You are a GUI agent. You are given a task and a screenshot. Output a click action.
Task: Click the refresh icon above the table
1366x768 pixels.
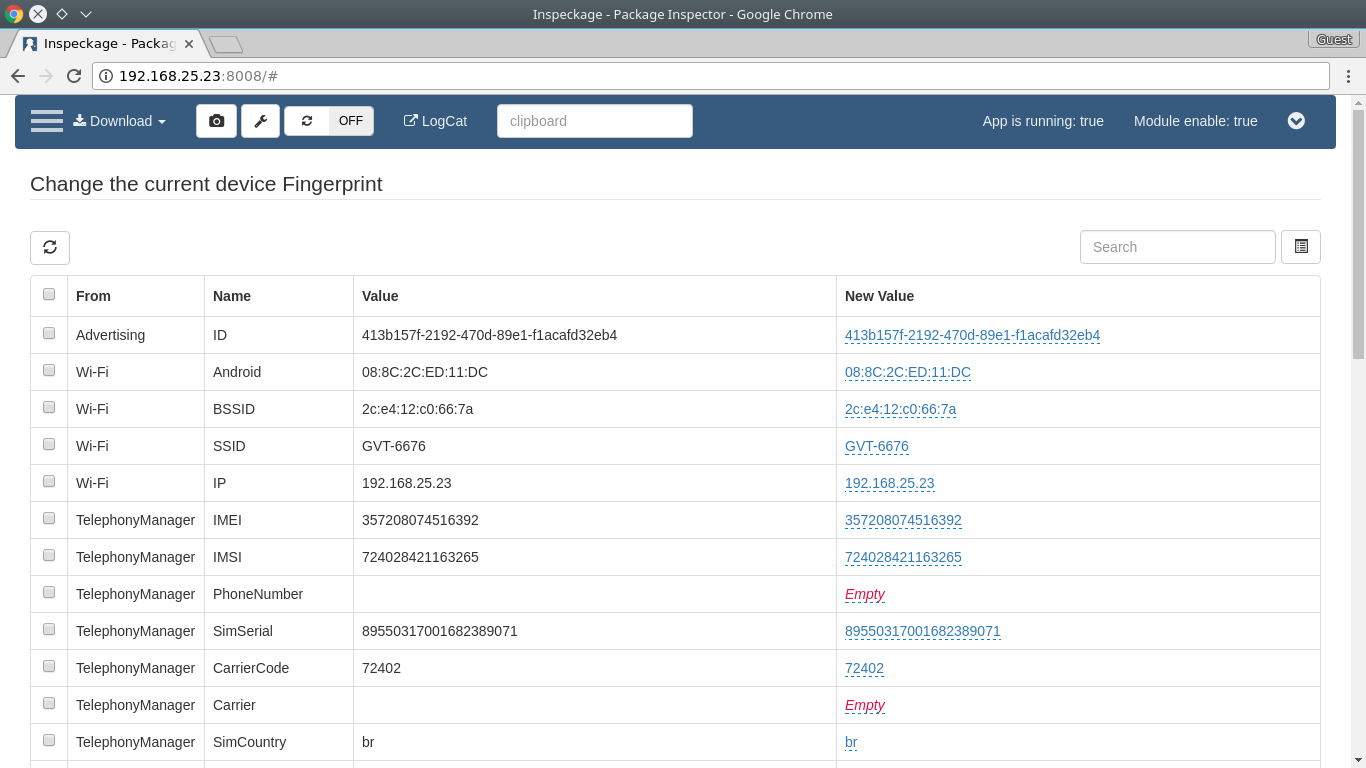[x=50, y=247]
